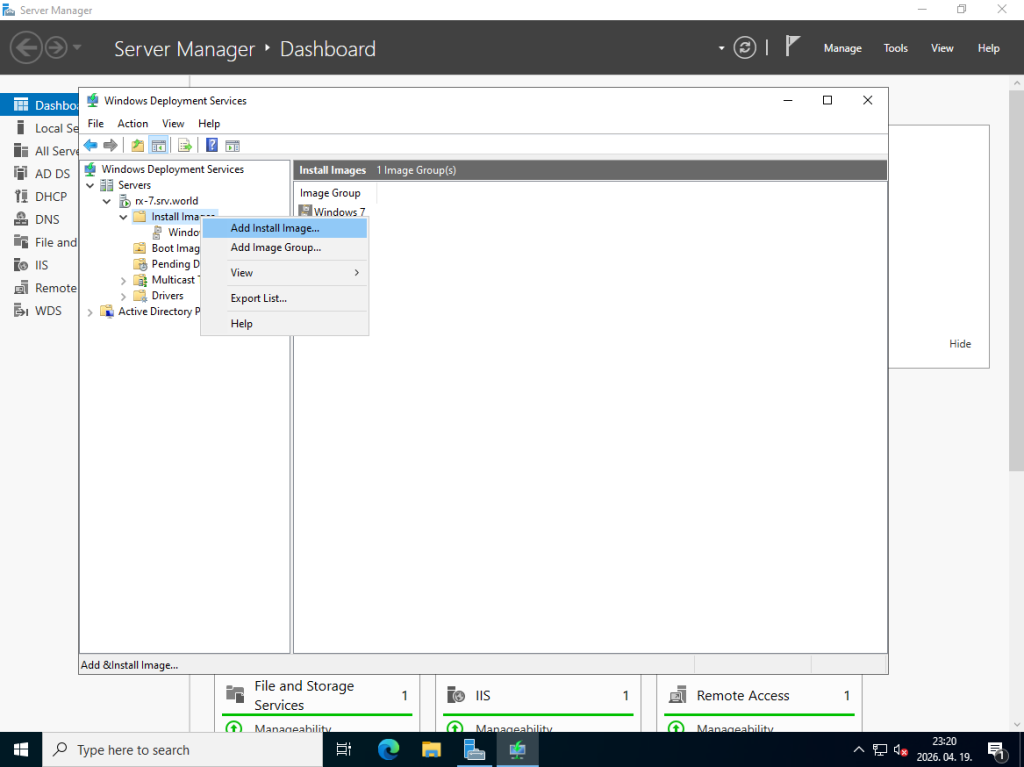Collapse the Servers tree node
This screenshot has height=767, width=1024.
click(x=91, y=185)
